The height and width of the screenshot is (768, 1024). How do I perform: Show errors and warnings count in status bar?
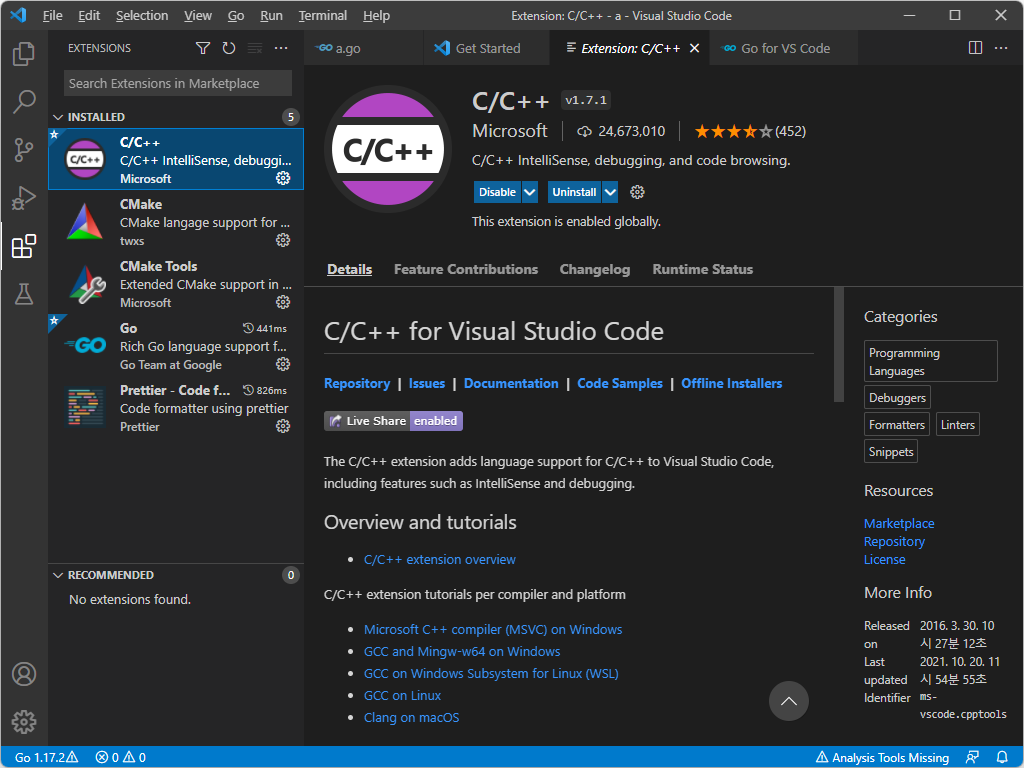[121, 758]
